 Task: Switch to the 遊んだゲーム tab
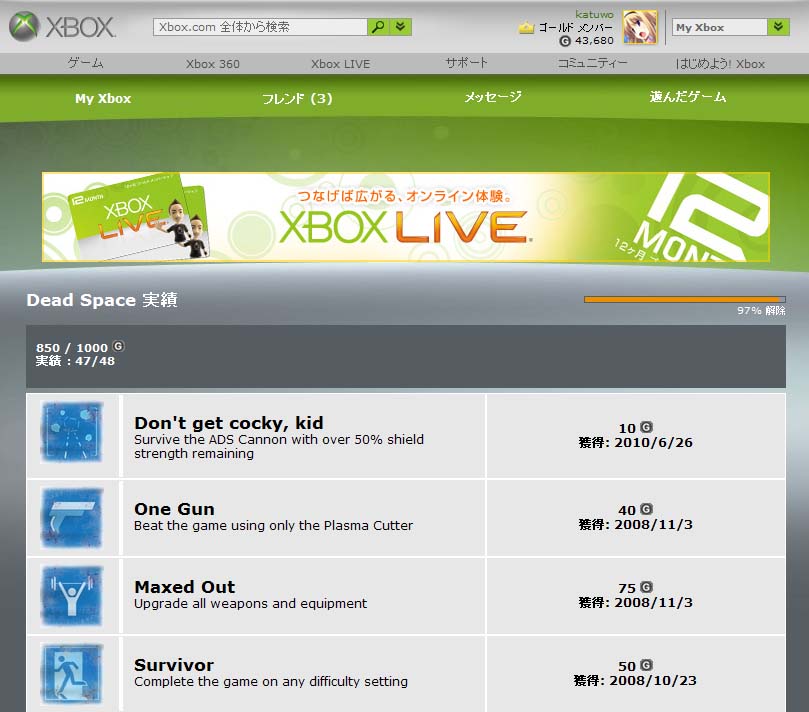click(688, 97)
